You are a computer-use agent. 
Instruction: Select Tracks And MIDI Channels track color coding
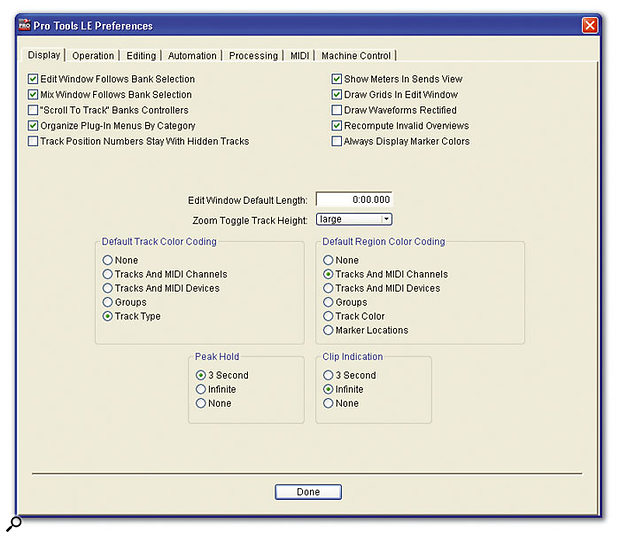click(108, 274)
